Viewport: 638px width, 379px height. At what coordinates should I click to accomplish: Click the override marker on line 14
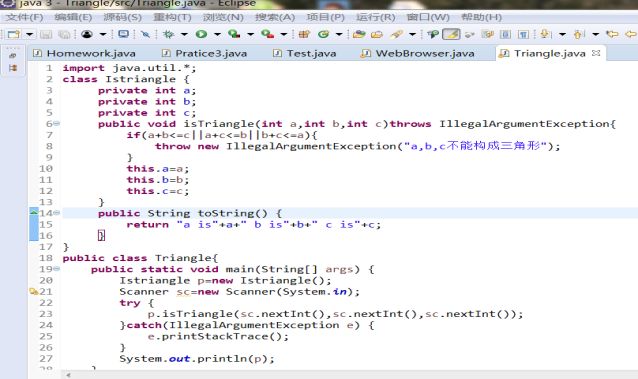pos(34,212)
